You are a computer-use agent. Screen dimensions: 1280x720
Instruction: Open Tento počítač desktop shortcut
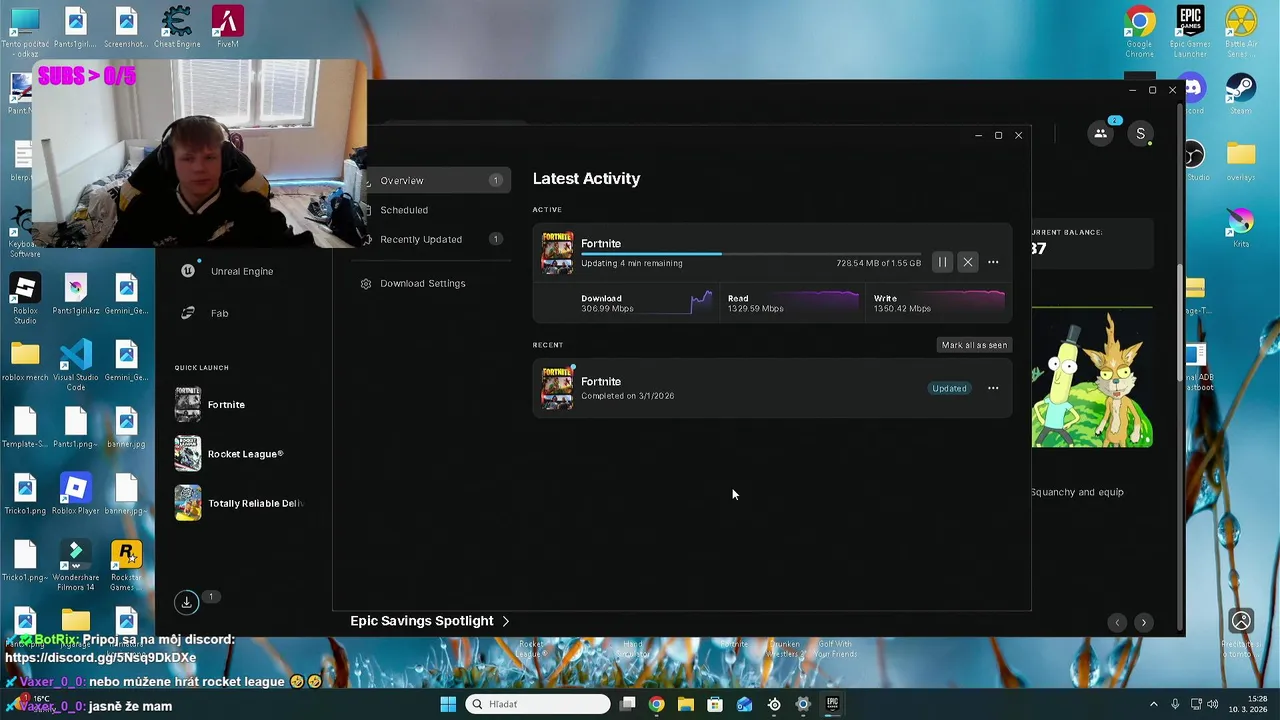pos(25,30)
